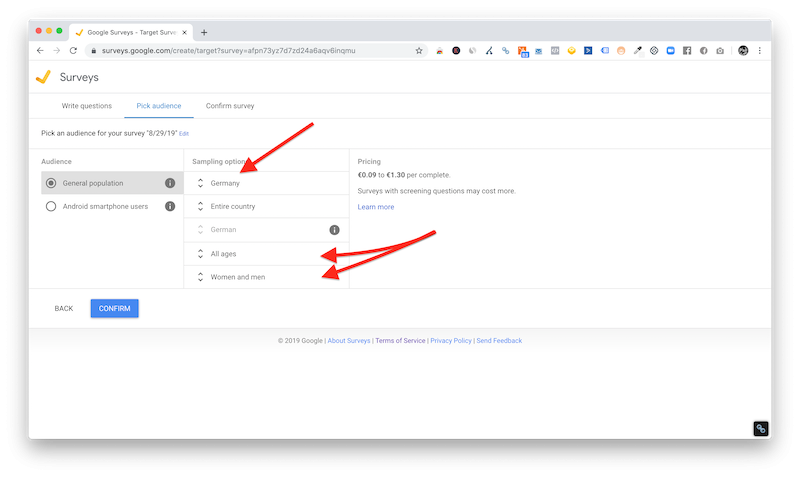
Task: Show info about Android smartphone users
Action: [170, 206]
